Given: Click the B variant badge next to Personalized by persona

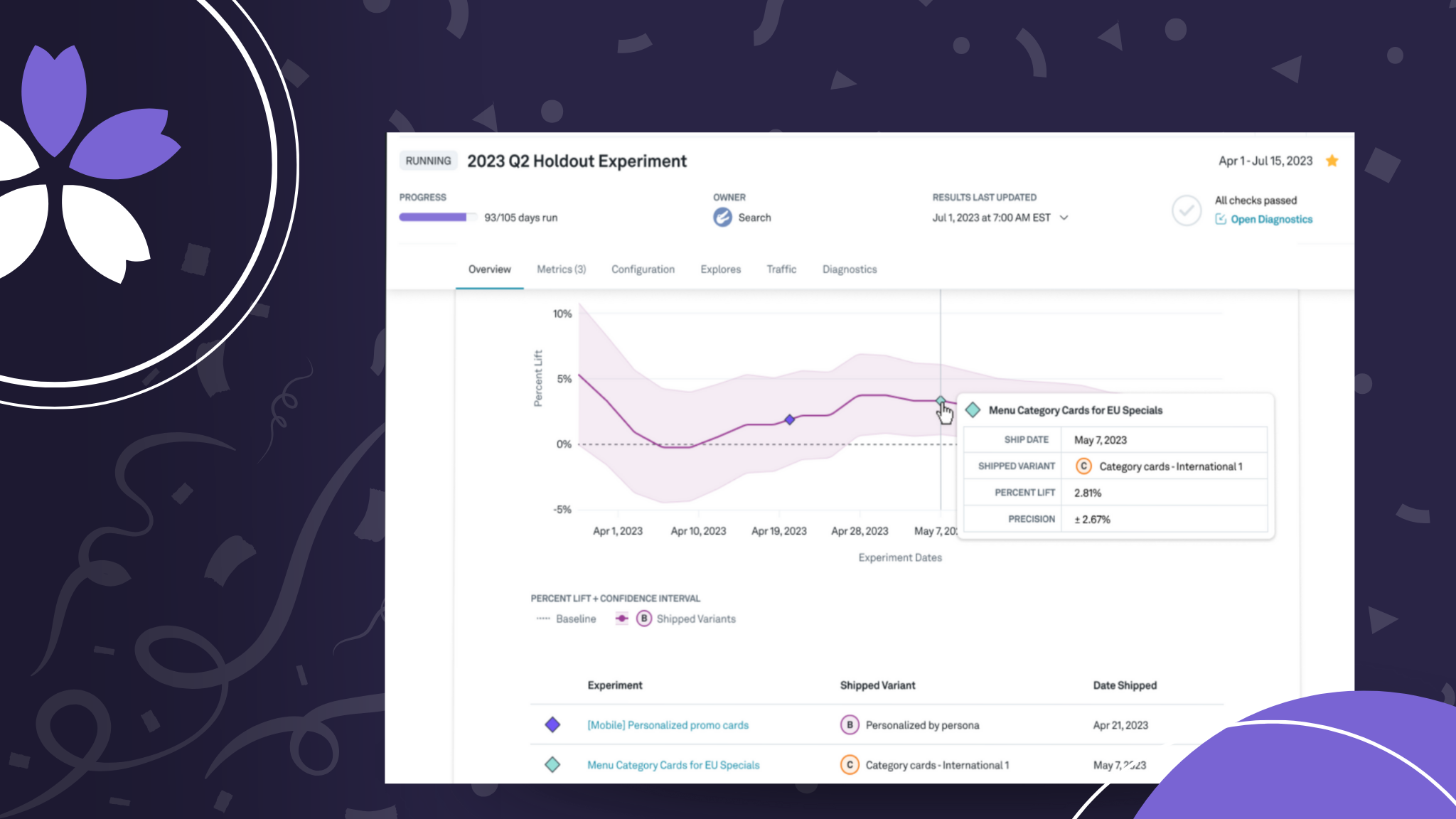Looking at the screenshot, I should (x=850, y=724).
